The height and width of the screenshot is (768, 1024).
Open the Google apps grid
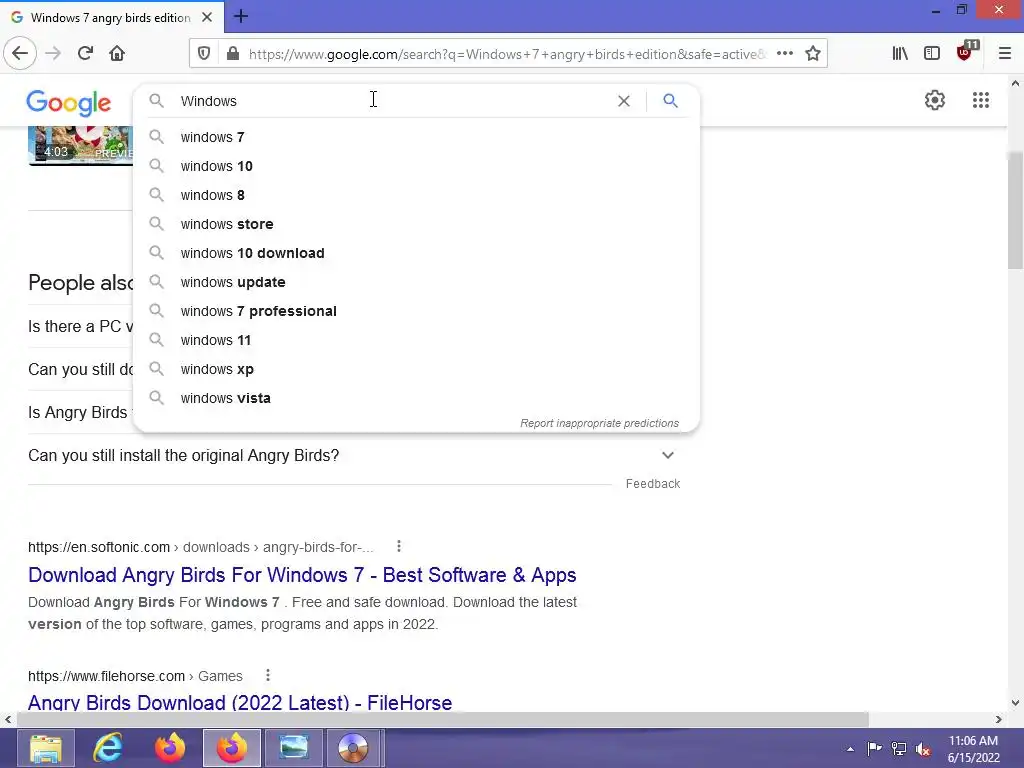pyautogui.click(x=980, y=100)
